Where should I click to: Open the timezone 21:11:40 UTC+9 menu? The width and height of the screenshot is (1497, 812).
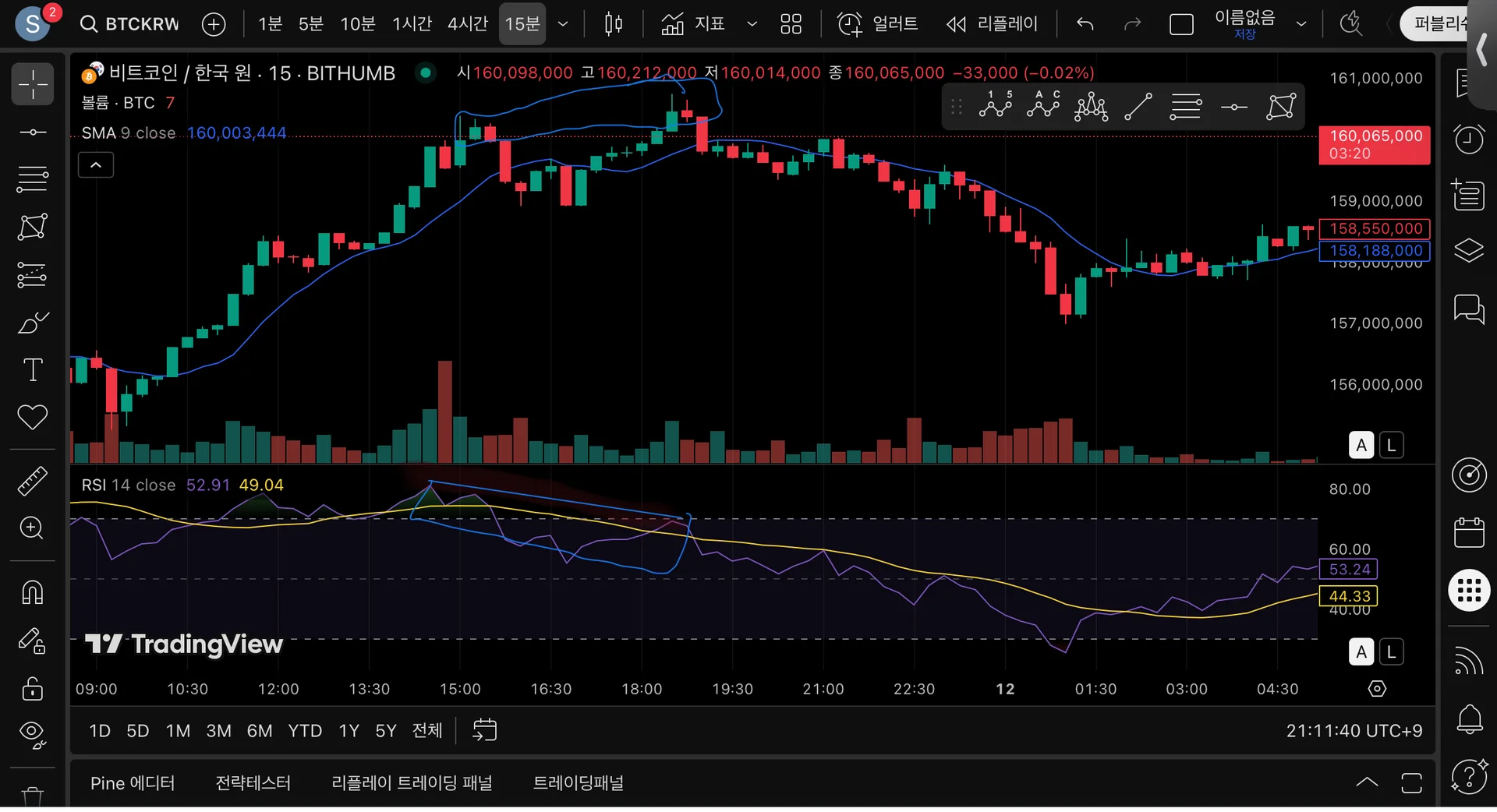[1354, 731]
